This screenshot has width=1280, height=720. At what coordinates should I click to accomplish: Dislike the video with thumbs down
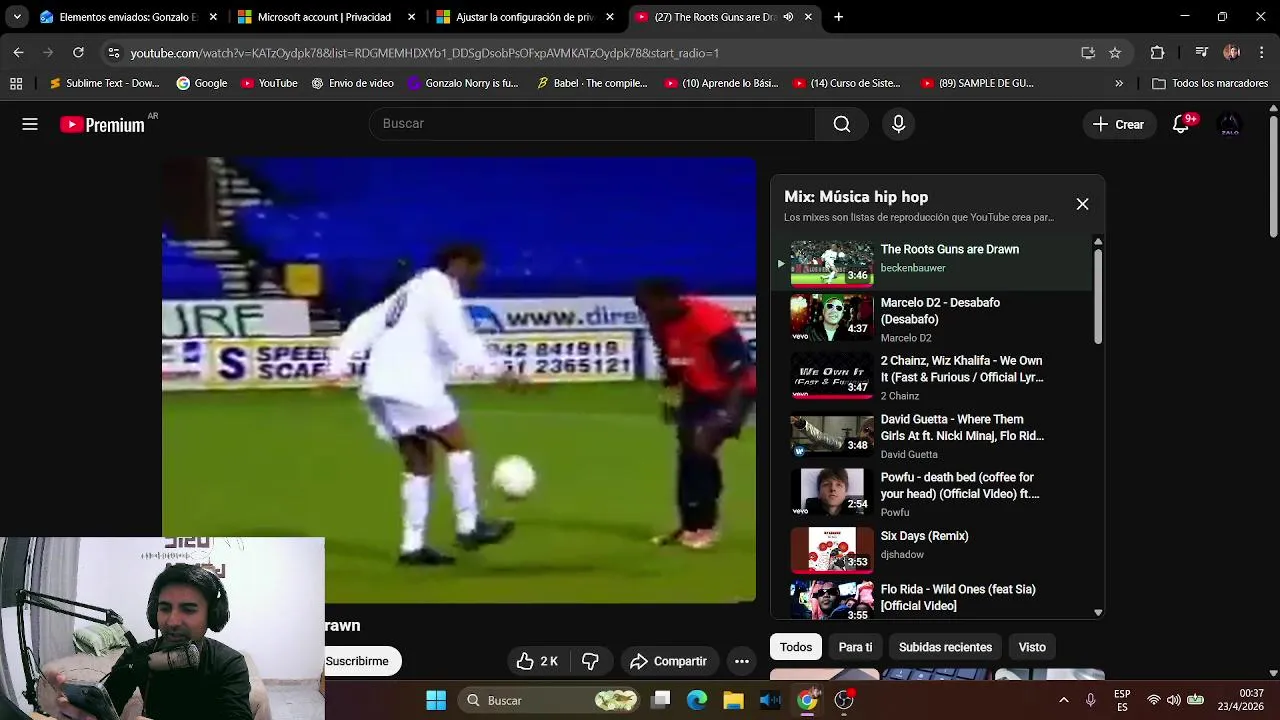[591, 661]
